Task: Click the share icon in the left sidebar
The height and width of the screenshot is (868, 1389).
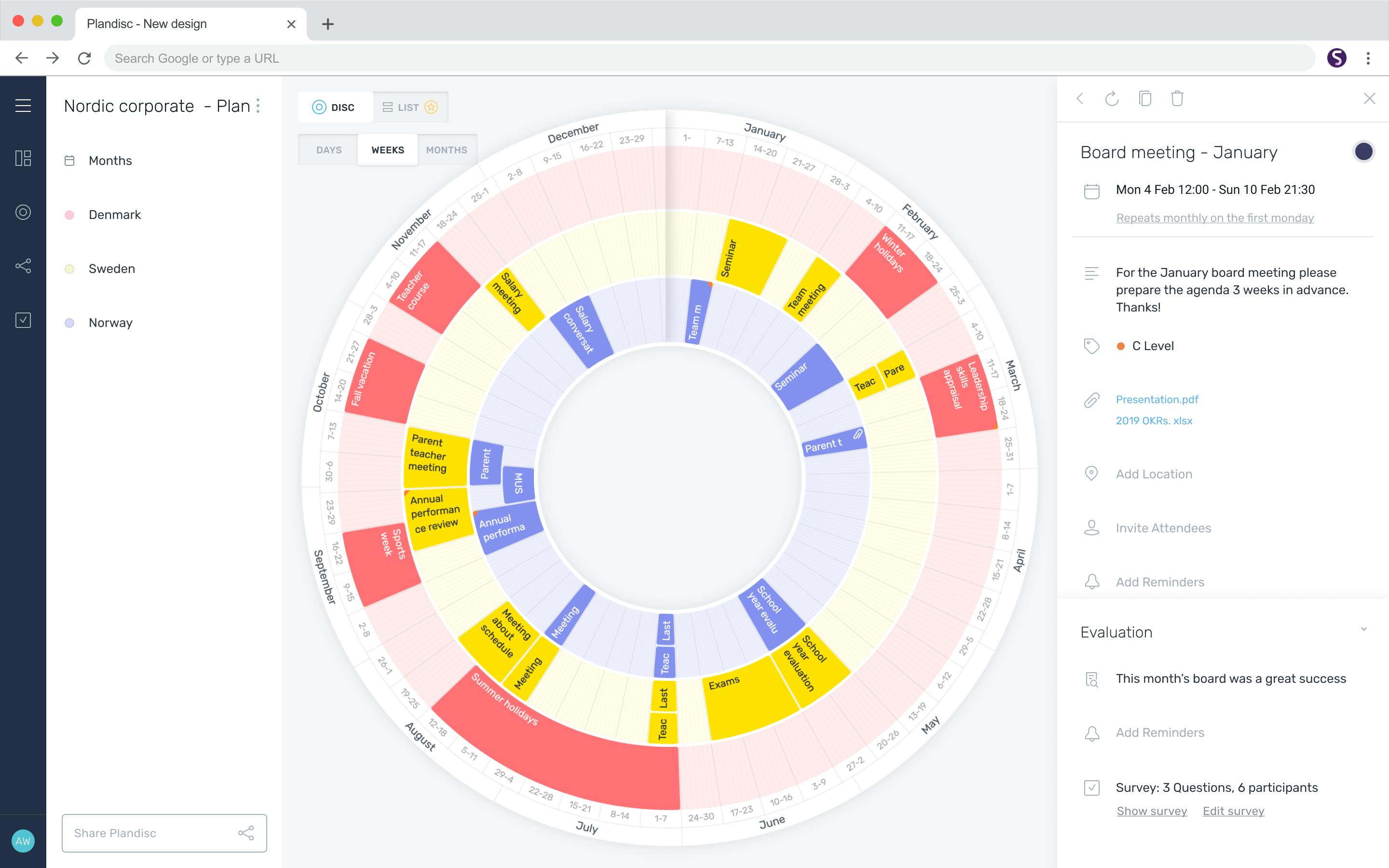Action: 24,265
